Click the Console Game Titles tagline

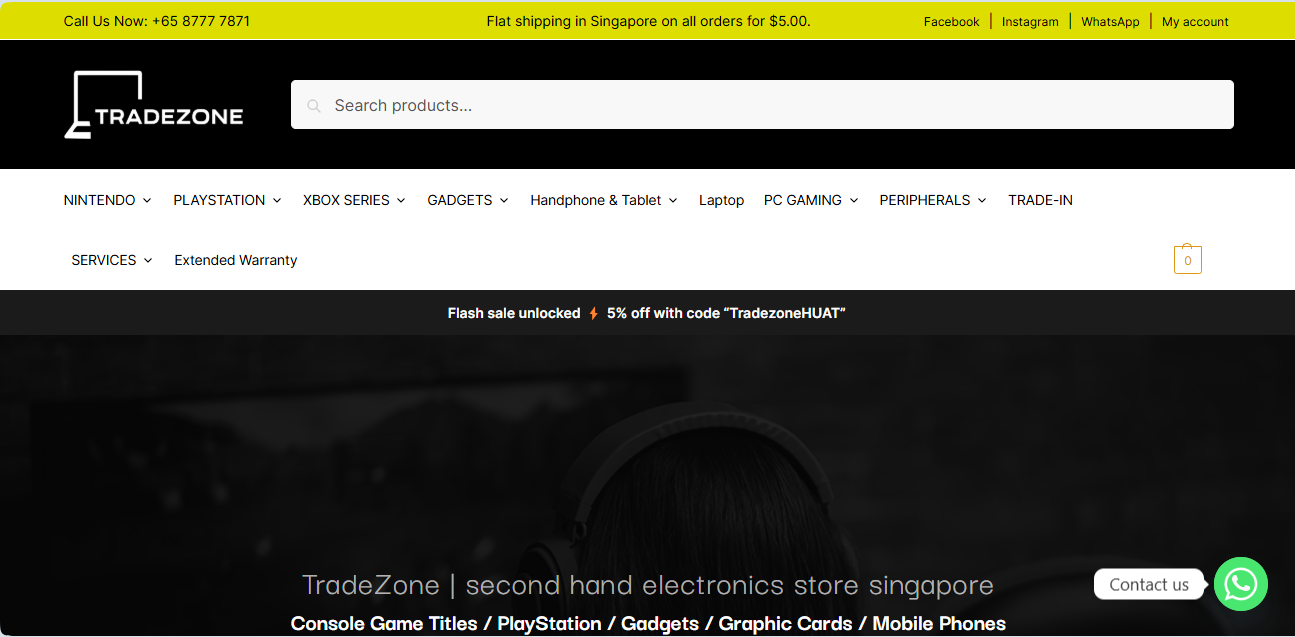[648, 623]
